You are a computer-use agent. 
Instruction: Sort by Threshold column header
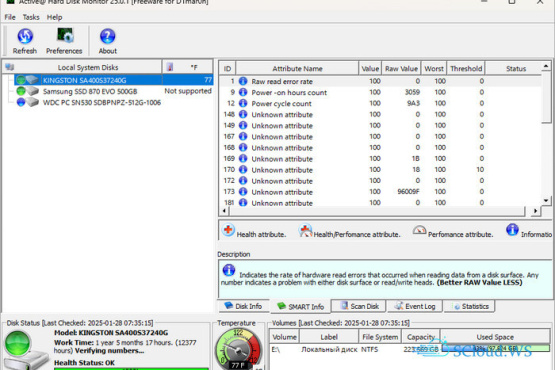point(466,68)
